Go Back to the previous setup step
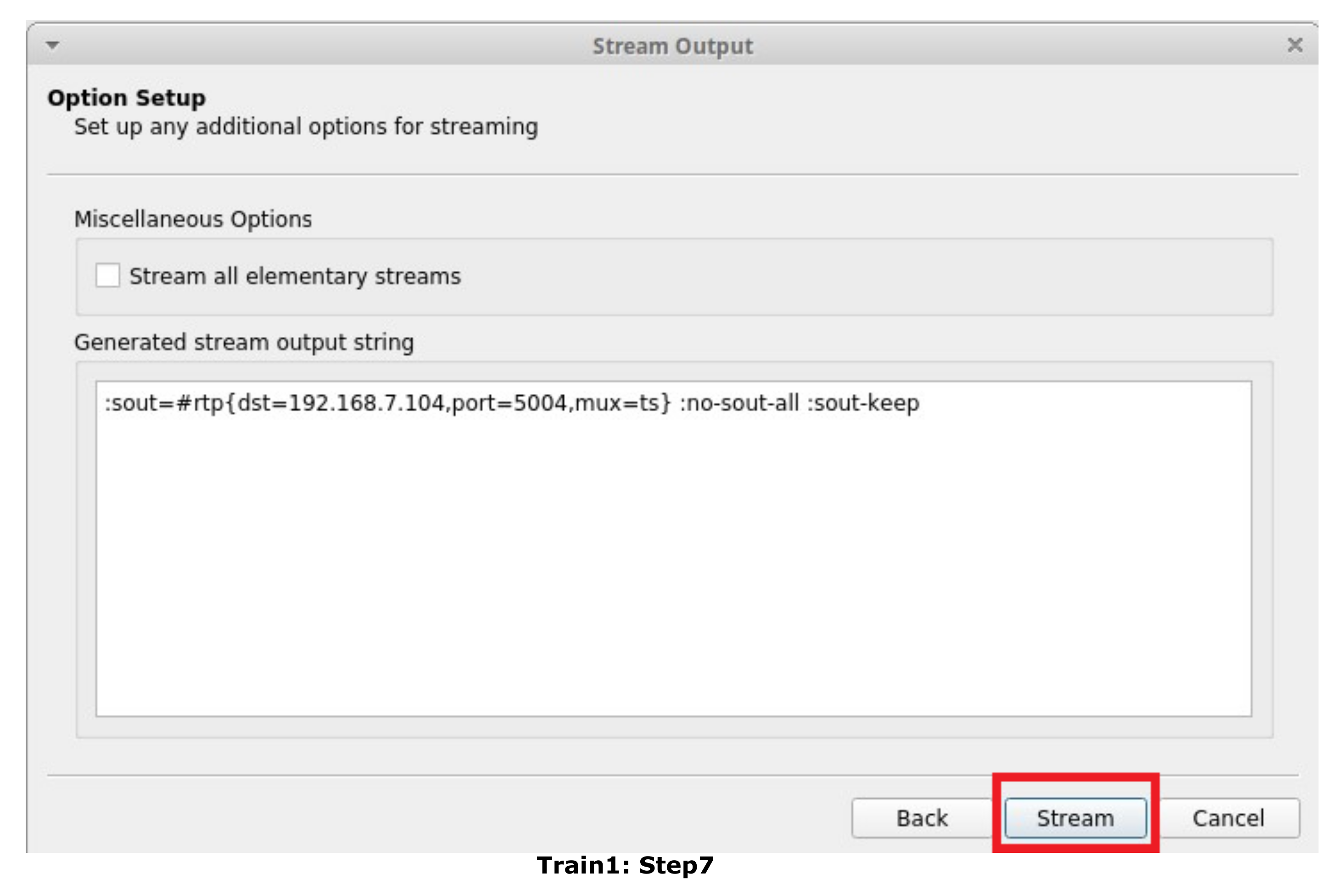This screenshot has height=896, width=1342. (922, 818)
